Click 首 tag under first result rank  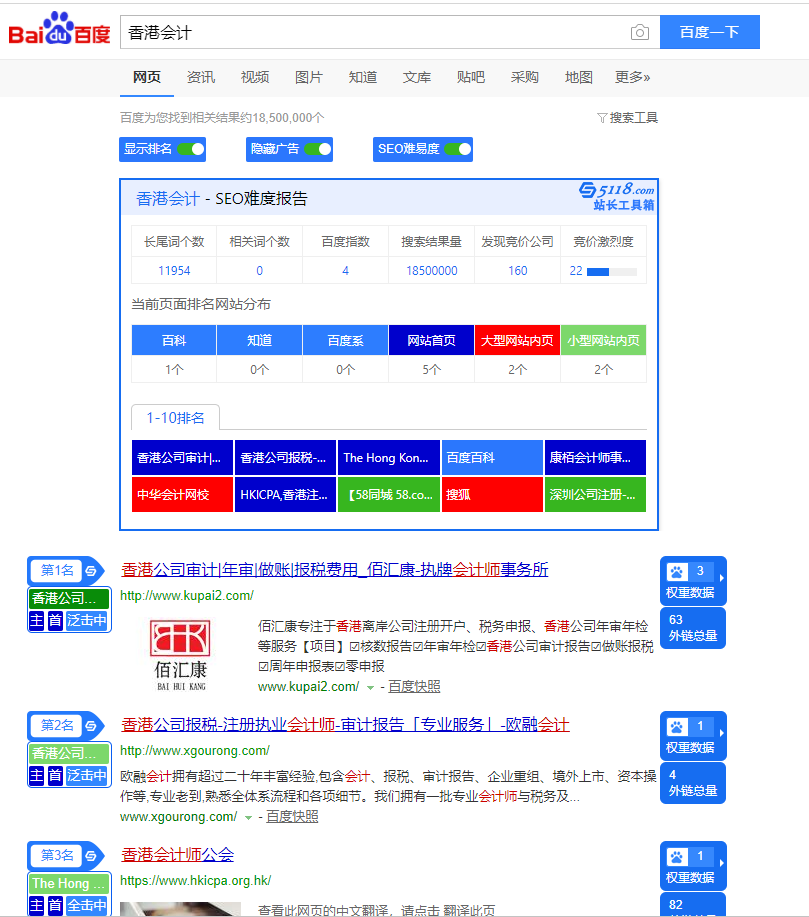click(55, 620)
